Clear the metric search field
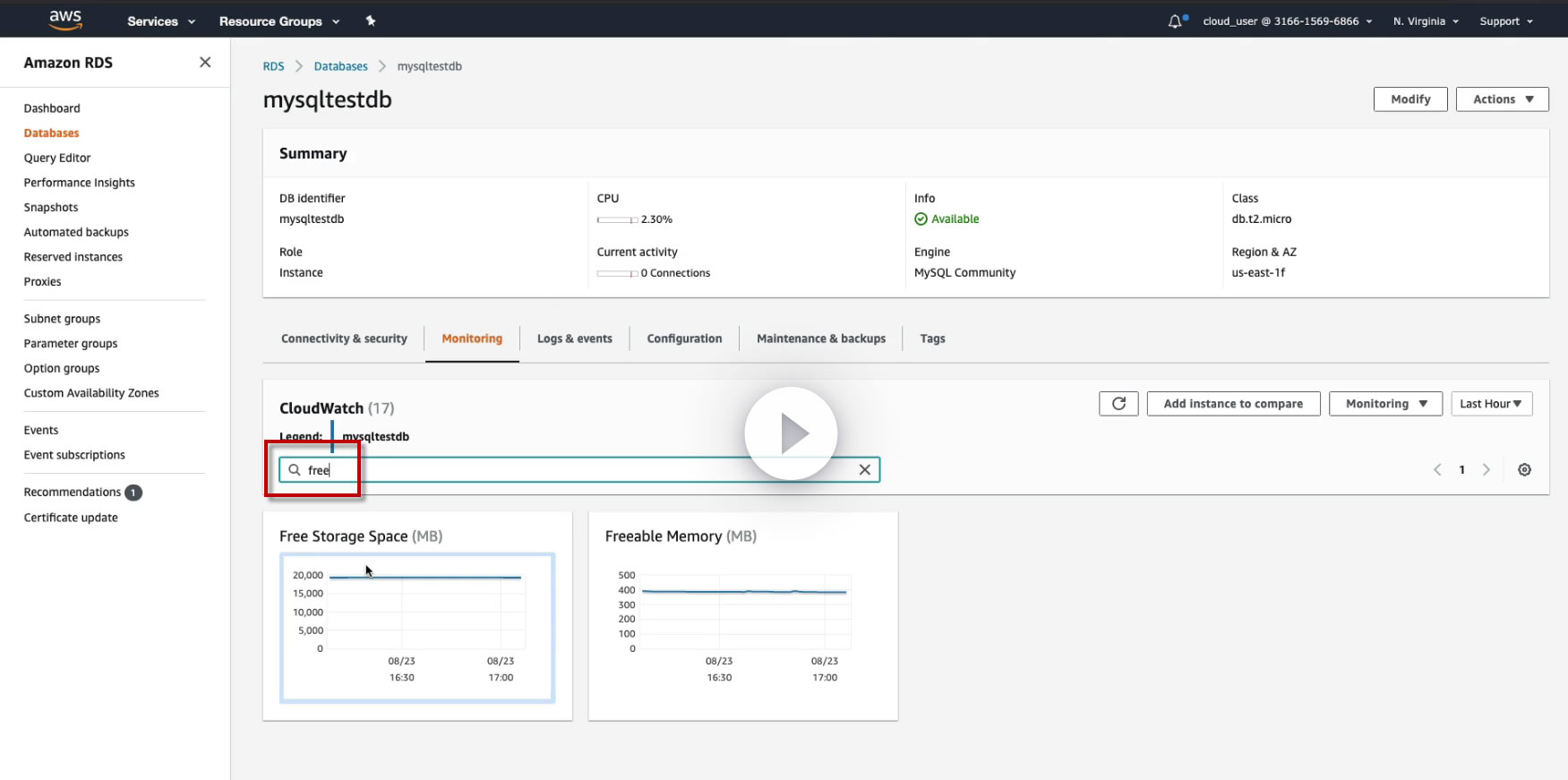 tap(864, 470)
